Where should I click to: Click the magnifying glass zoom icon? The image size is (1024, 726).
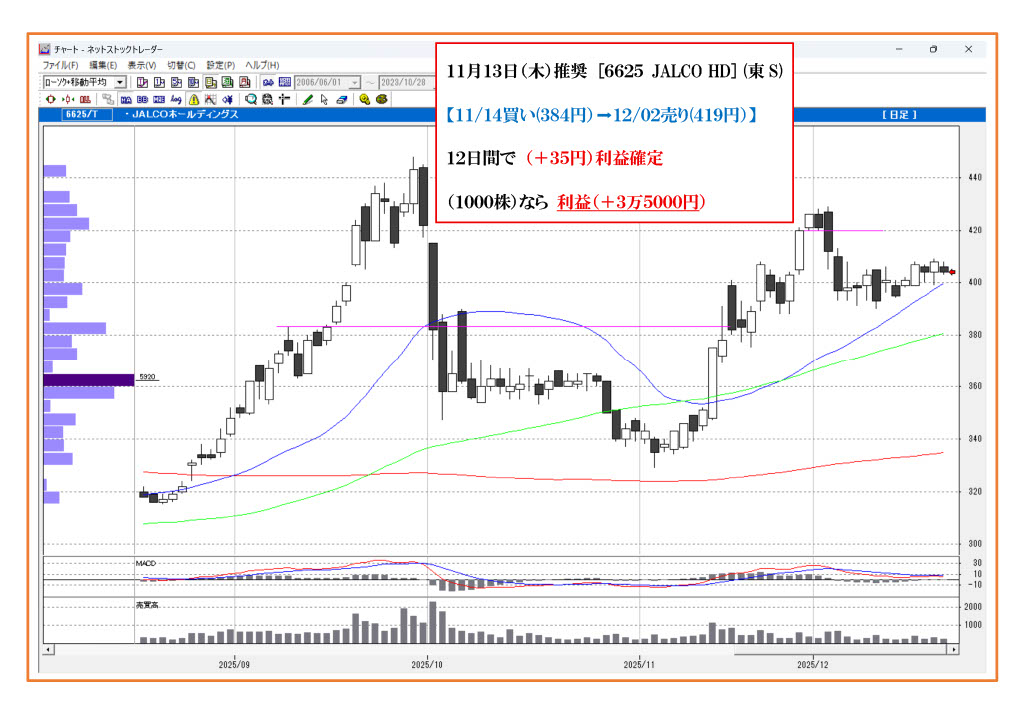pos(251,99)
